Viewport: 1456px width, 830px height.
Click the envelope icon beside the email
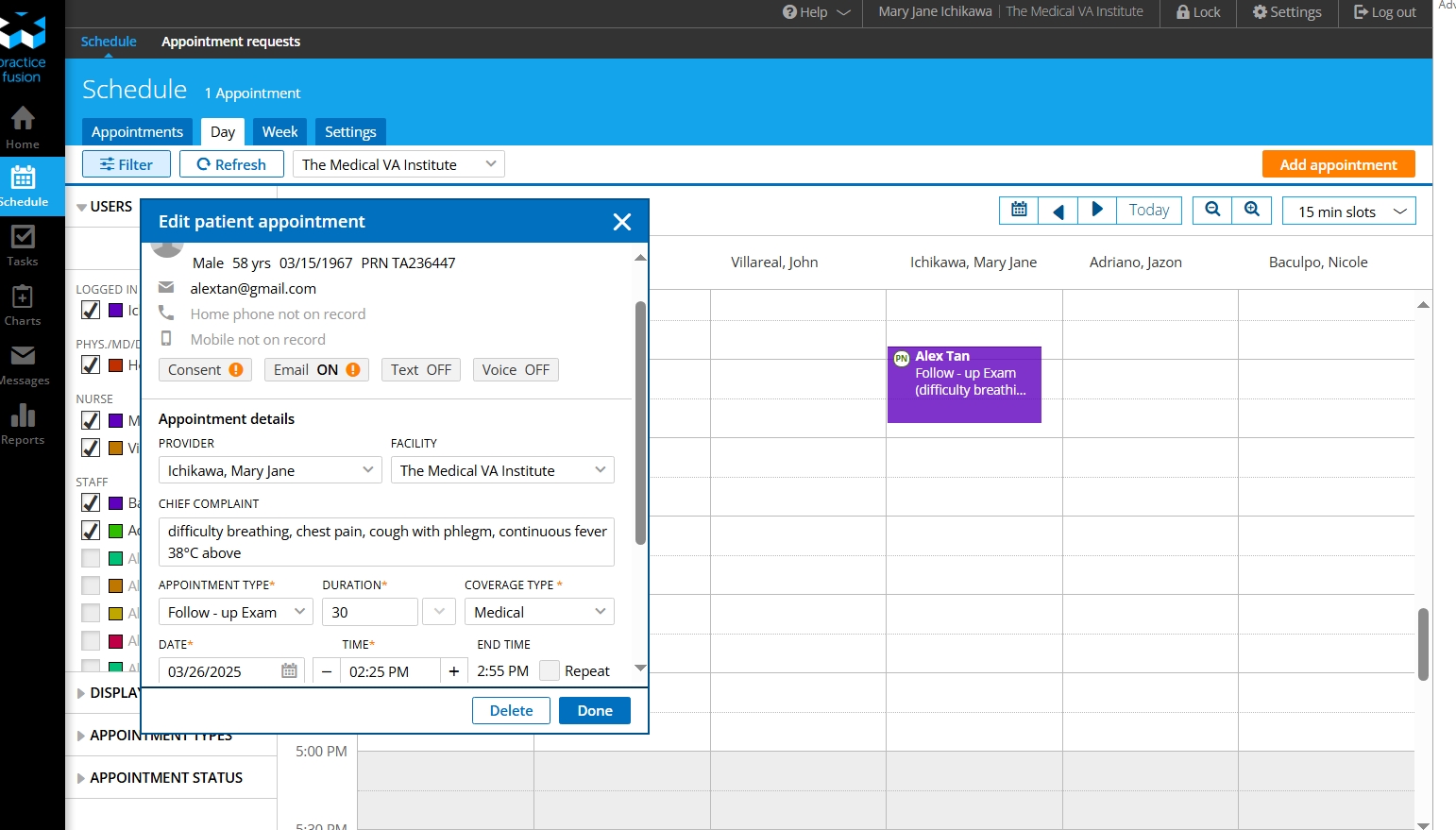coord(166,287)
